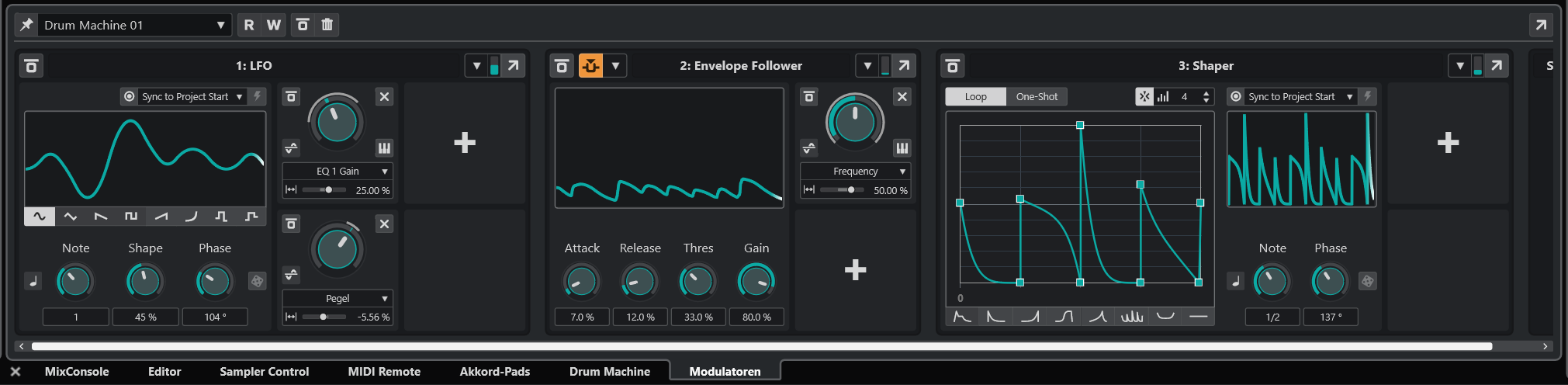The width and height of the screenshot is (1568, 385).
Task: Click the Shaper note sync icon
Action: click(x=1236, y=281)
